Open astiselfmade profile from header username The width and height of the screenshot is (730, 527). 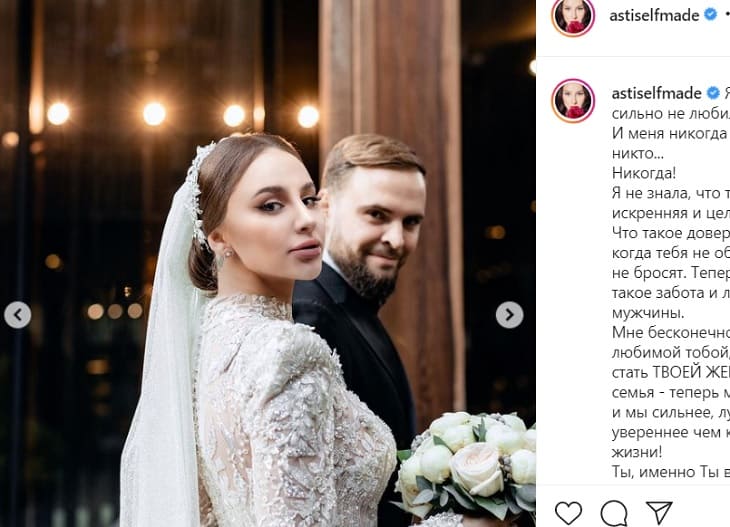coord(655,15)
